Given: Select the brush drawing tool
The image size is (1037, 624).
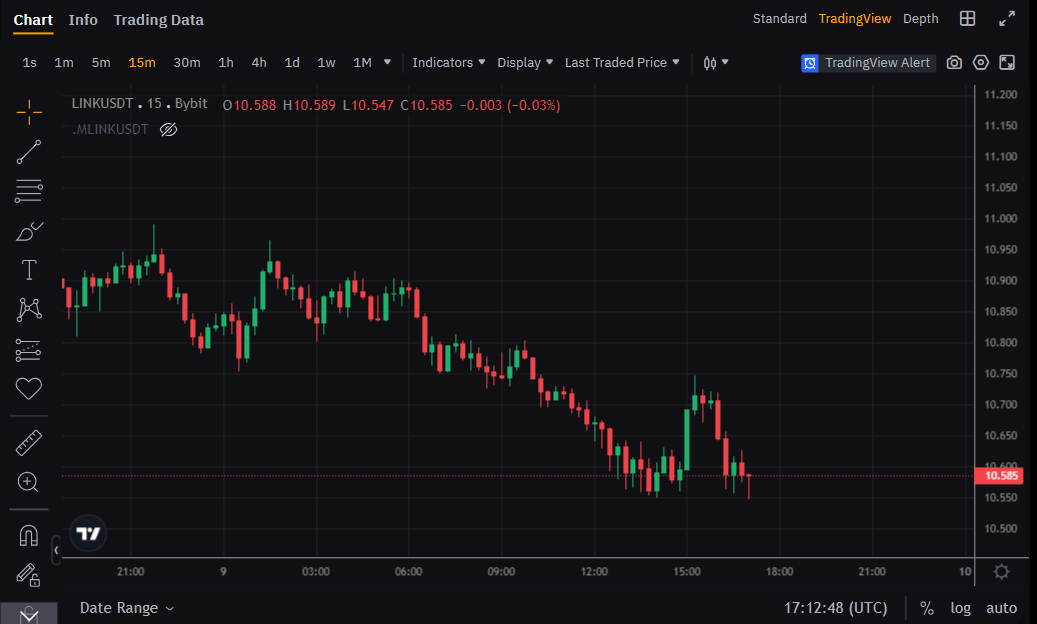Looking at the screenshot, I should click(x=29, y=231).
